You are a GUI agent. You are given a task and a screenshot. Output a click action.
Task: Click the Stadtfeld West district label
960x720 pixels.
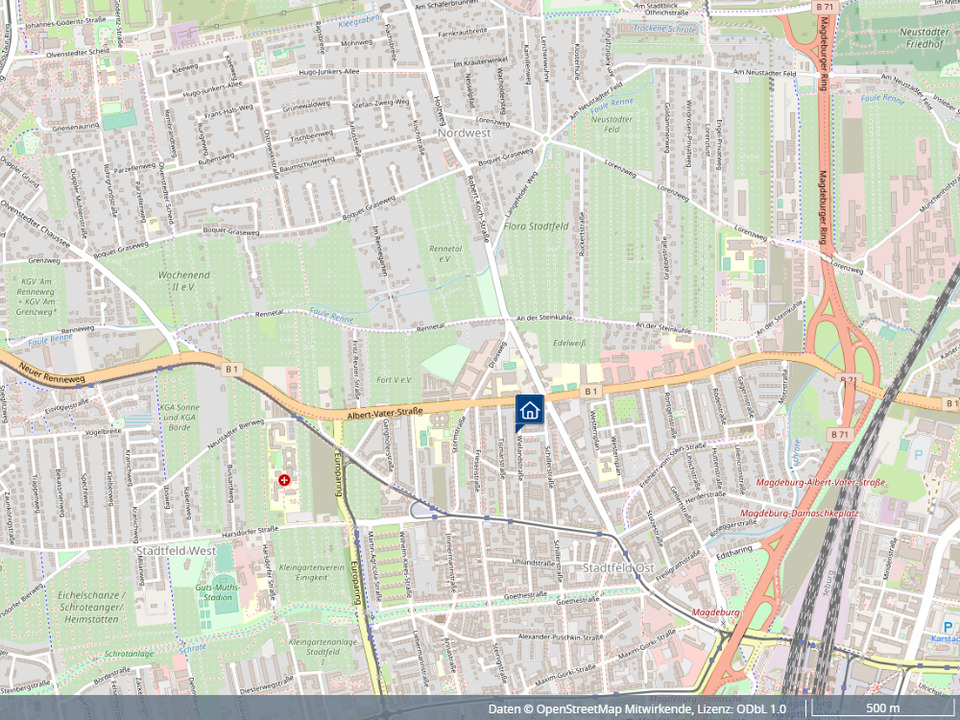pos(175,551)
